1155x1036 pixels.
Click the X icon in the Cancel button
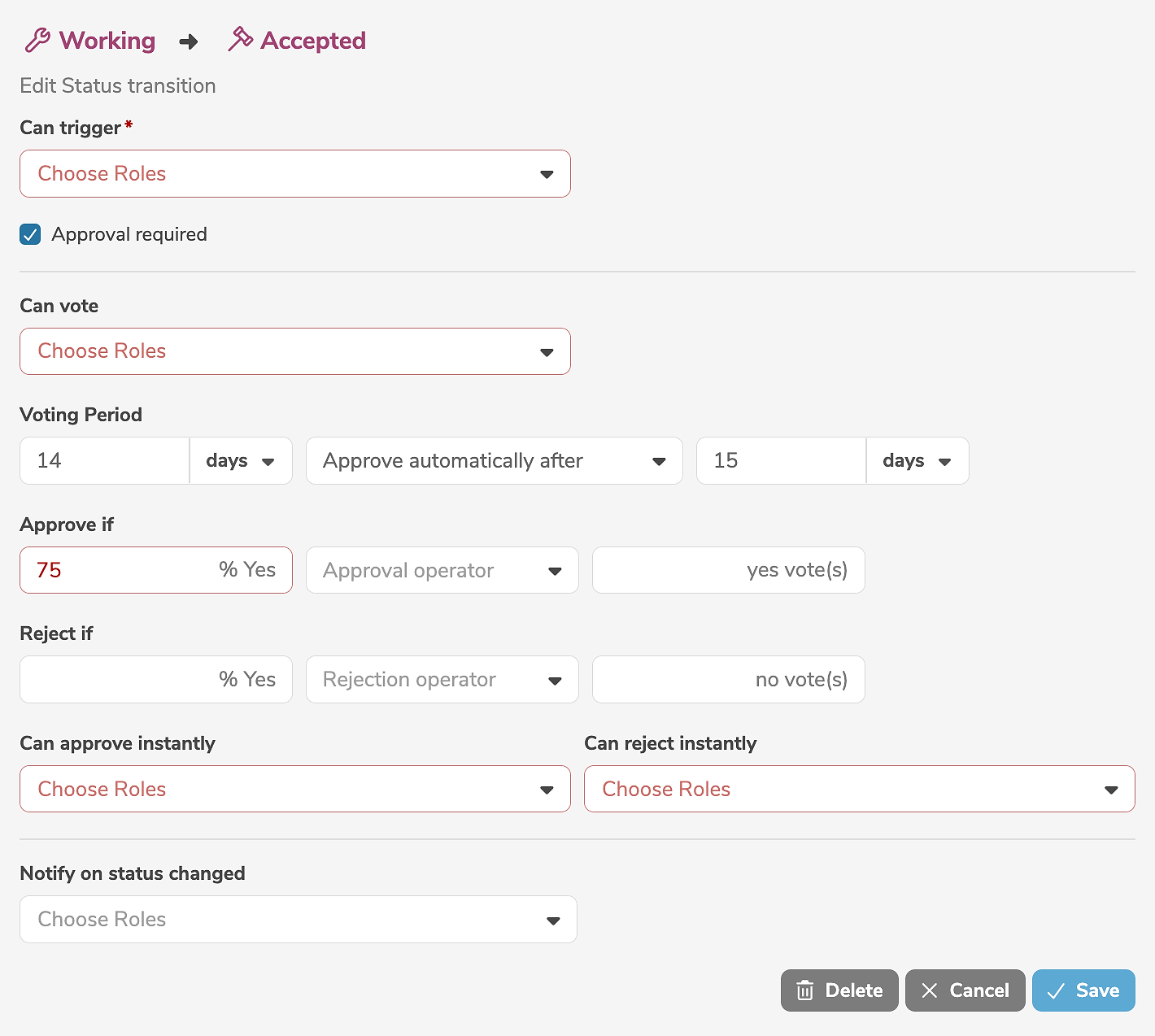pyautogui.click(x=929, y=990)
